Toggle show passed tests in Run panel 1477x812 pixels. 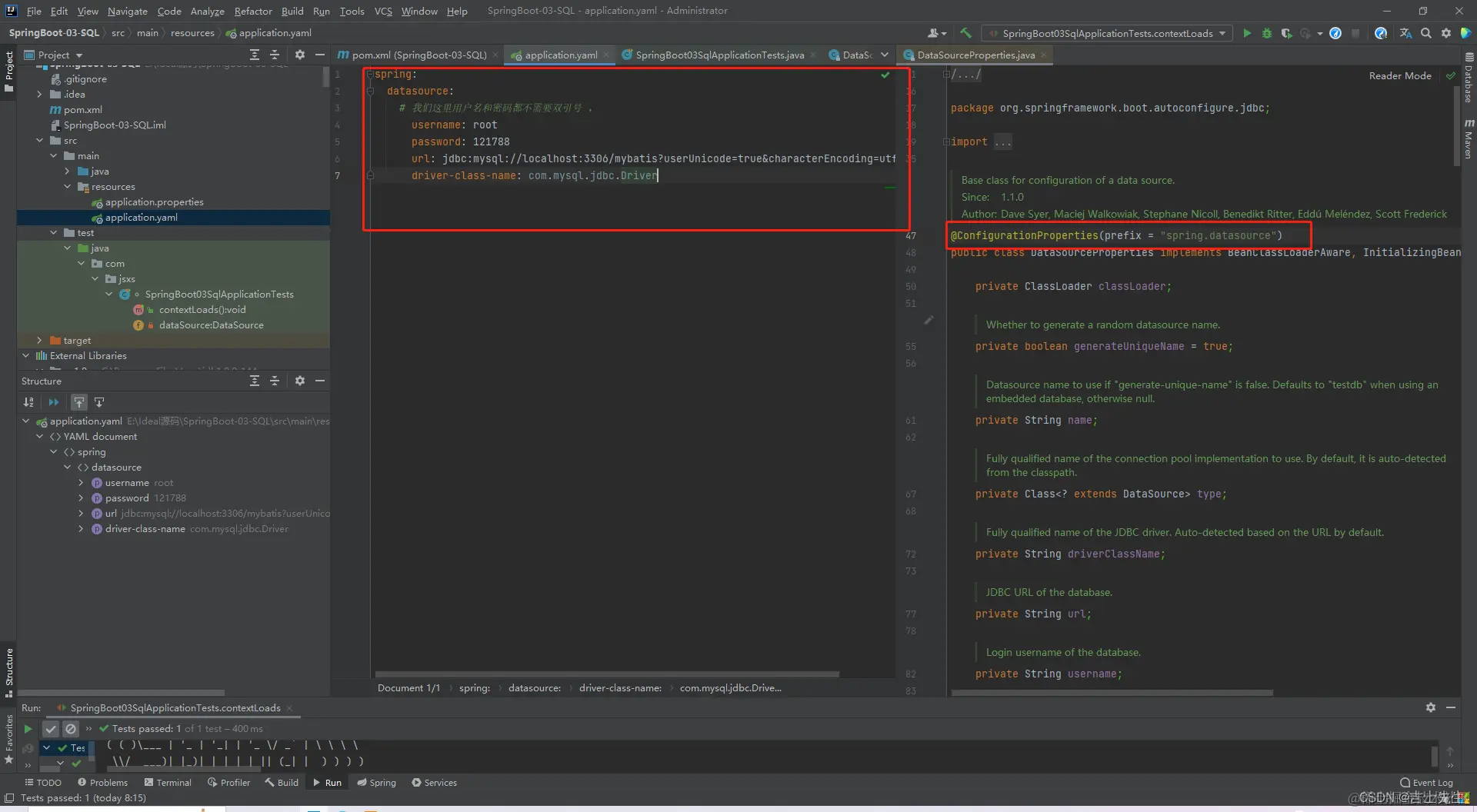[51, 729]
